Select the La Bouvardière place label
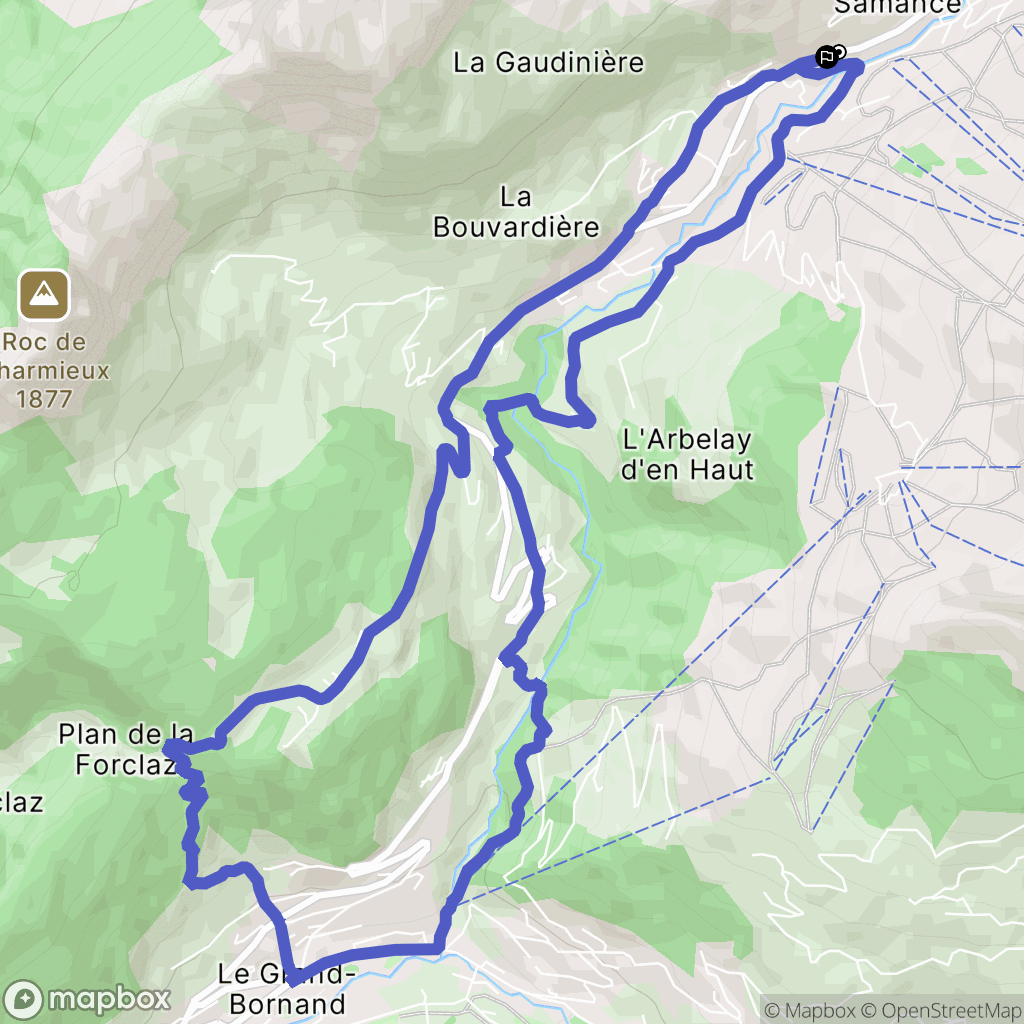 coord(516,212)
